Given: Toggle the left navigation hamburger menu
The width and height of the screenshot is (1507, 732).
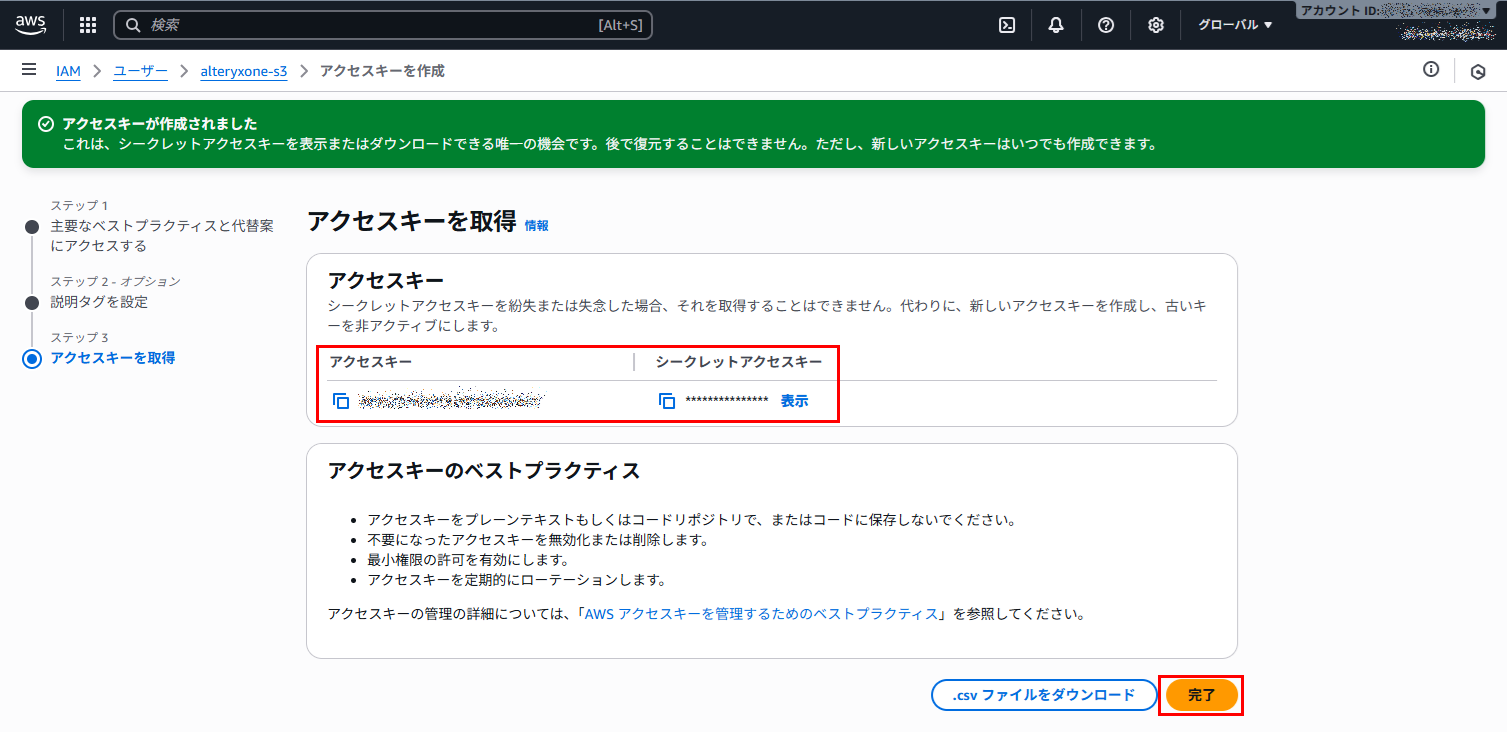Looking at the screenshot, I should point(29,70).
